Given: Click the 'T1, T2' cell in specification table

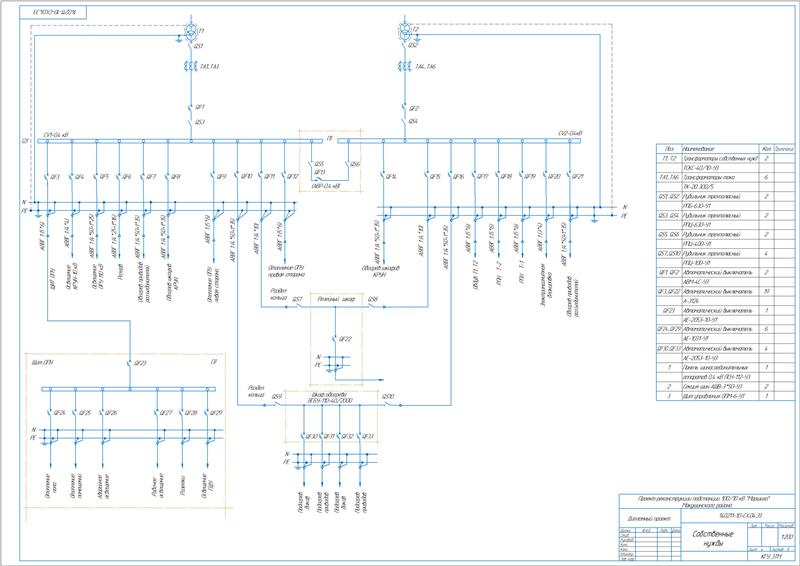Looking at the screenshot, I should coord(669,159).
